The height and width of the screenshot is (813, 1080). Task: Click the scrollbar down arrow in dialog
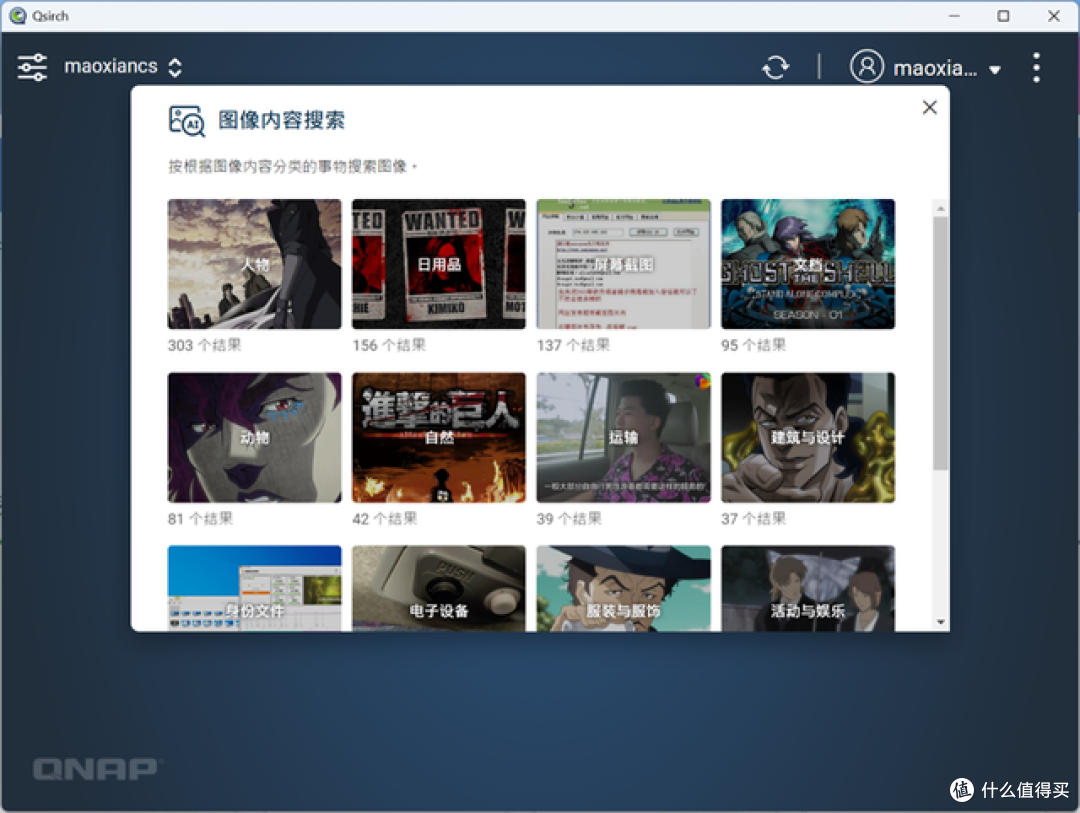pyautogui.click(x=940, y=622)
